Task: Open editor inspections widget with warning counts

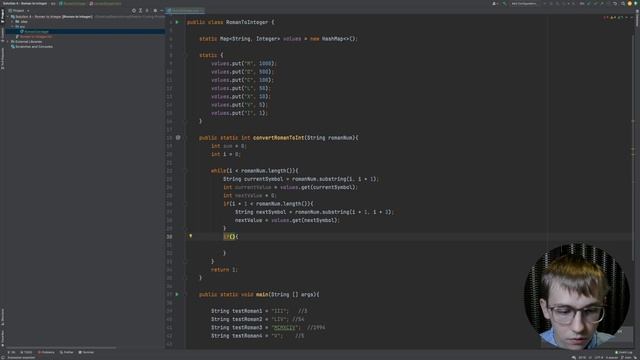Action: click(x=617, y=18)
